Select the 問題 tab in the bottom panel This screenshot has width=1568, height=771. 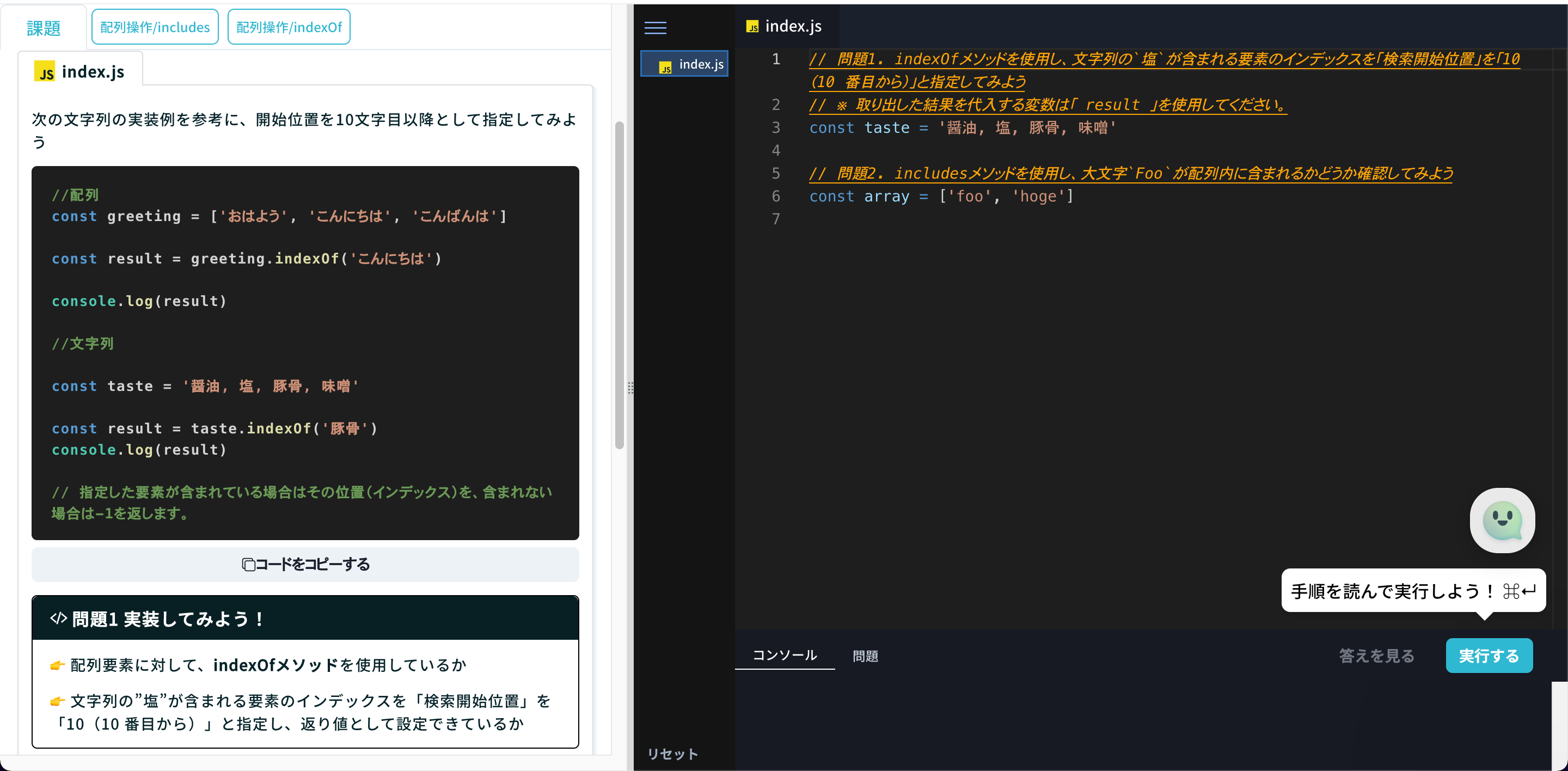tap(865, 656)
